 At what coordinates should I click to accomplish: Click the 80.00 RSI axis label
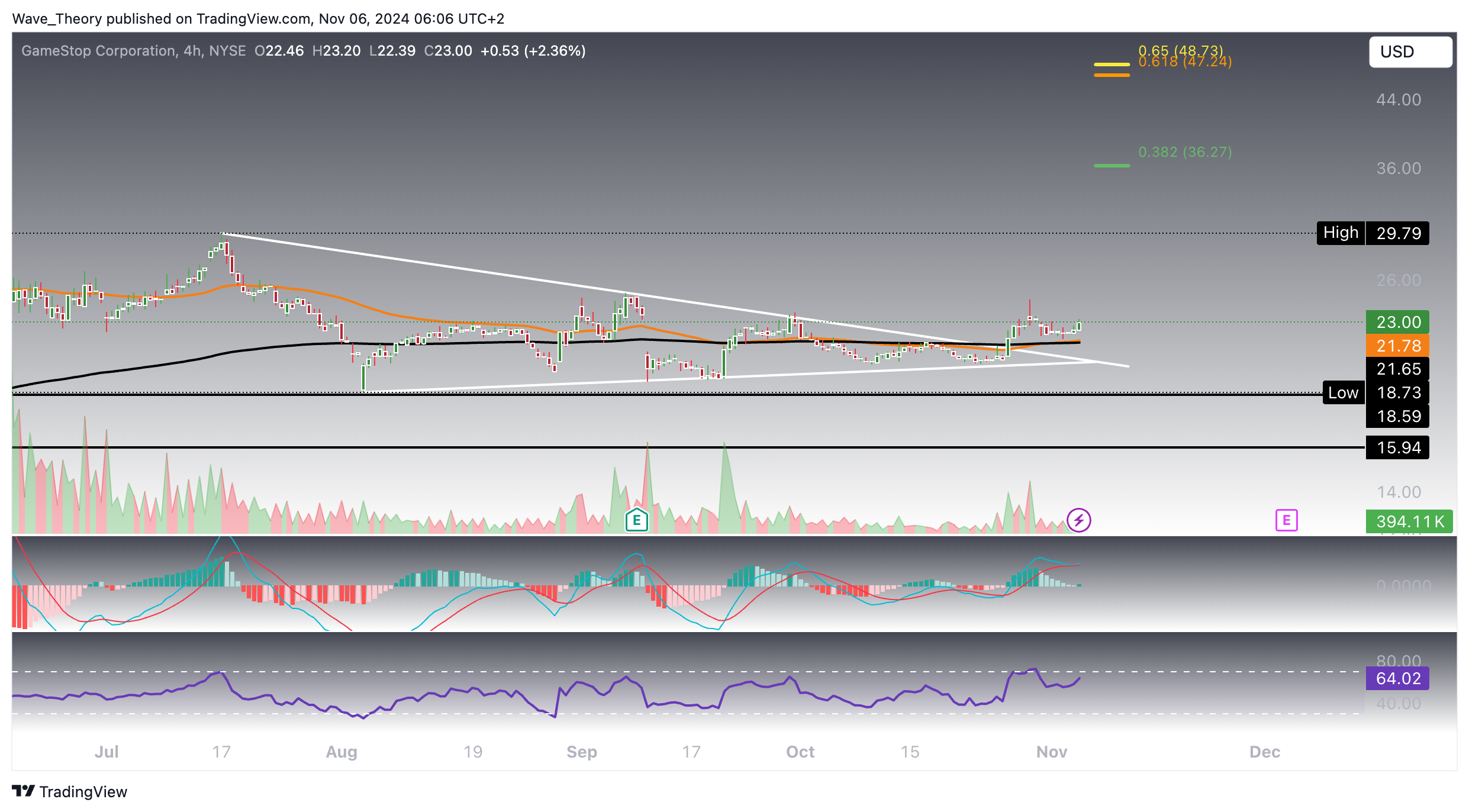tap(1399, 660)
